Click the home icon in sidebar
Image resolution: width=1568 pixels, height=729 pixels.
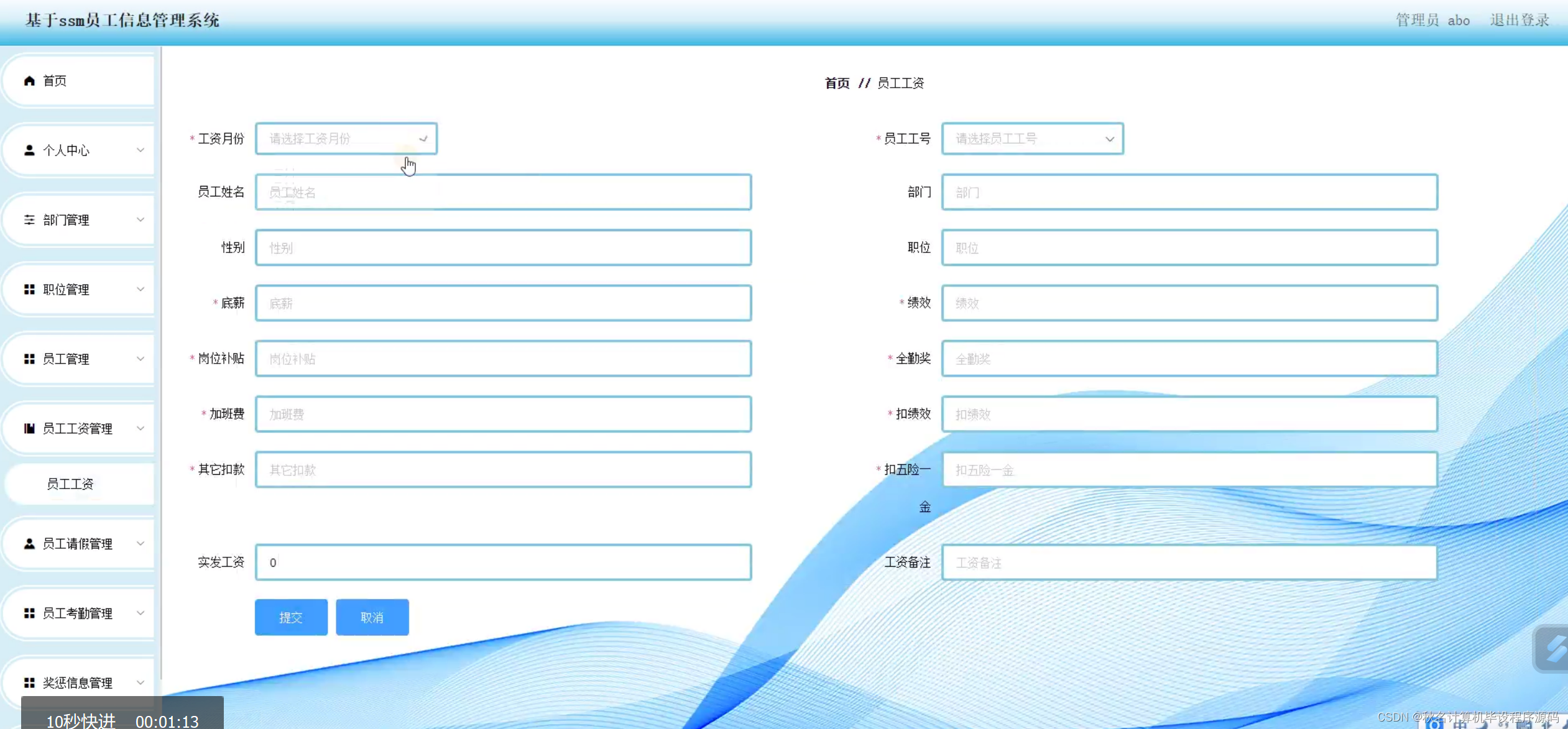(x=29, y=81)
